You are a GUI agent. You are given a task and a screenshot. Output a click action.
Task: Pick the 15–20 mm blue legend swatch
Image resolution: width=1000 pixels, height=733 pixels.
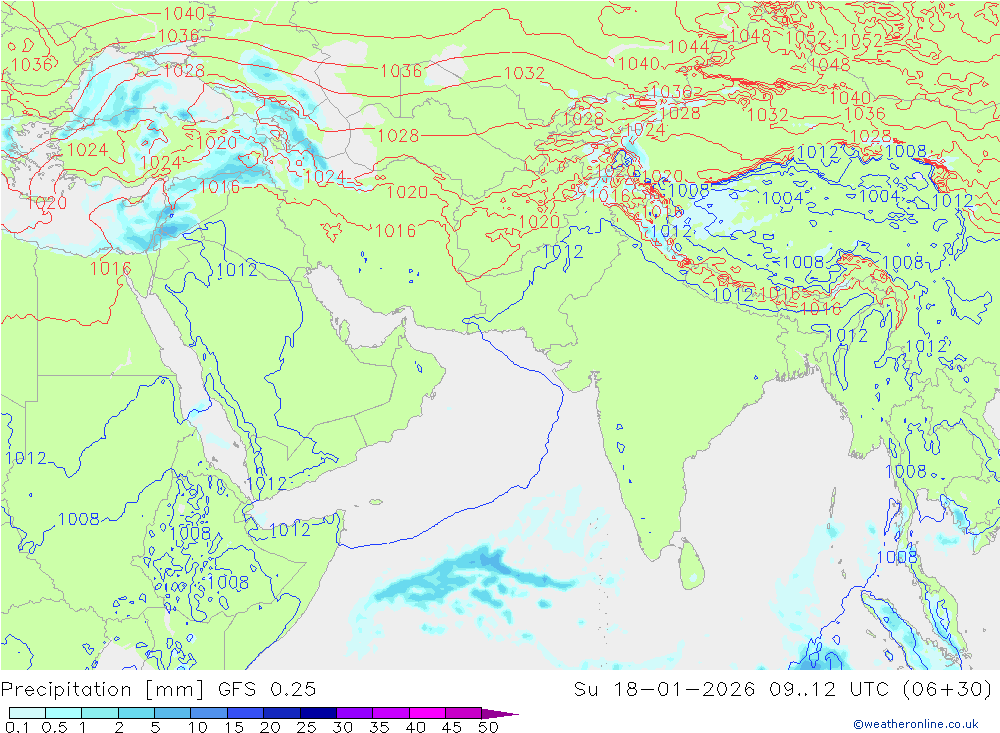[x=245, y=713]
